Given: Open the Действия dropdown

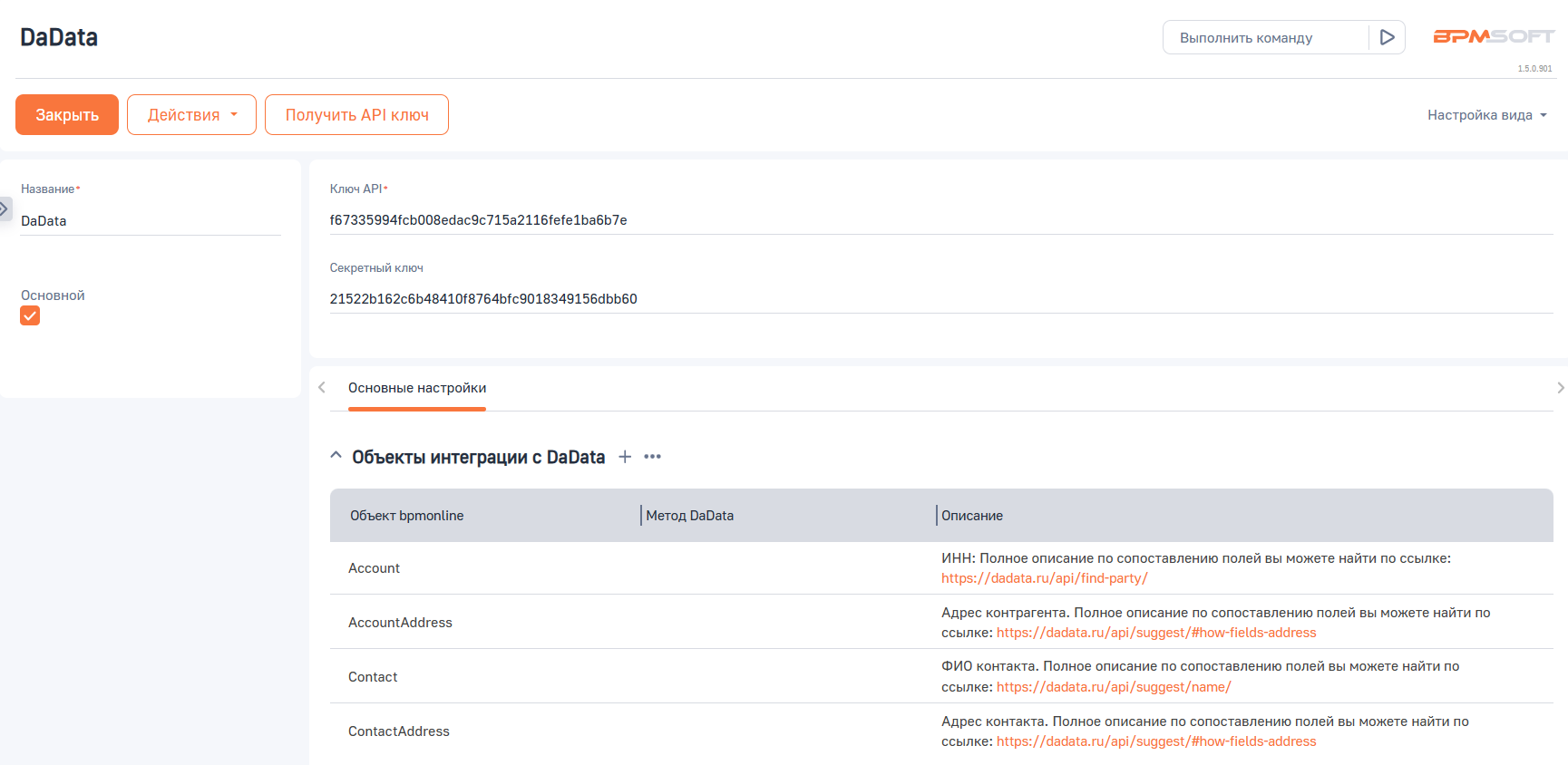Looking at the screenshot, I should 191,115.
